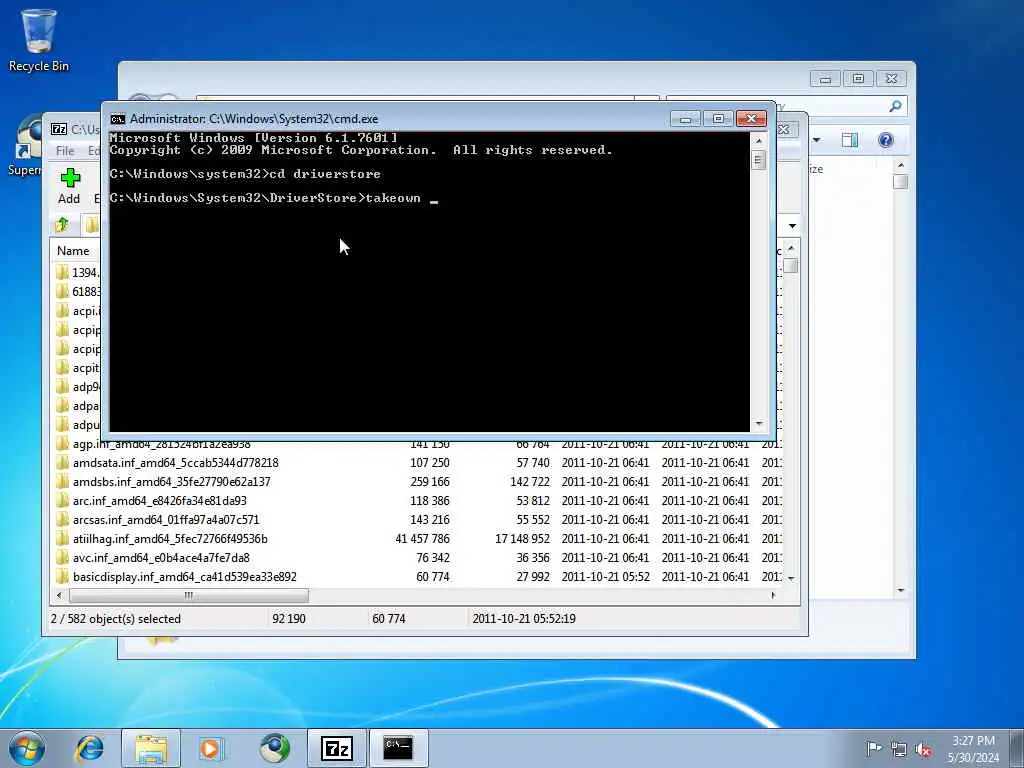Click the Explorer window scroll down arrow

pos(901,590)
